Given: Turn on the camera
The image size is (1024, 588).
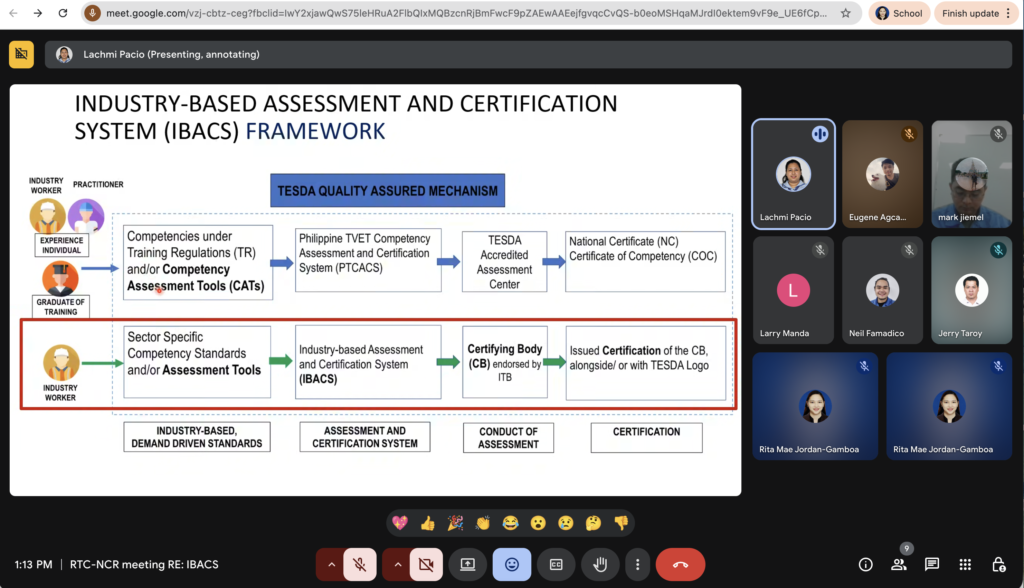Looking at the screenshot, I should (426, 564).
